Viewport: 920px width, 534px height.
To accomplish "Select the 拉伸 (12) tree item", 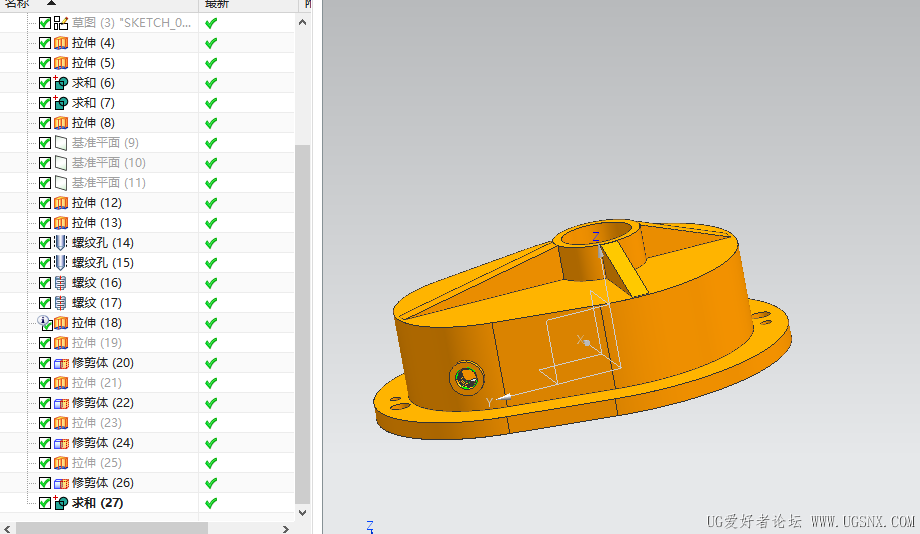I will [97, 203].
